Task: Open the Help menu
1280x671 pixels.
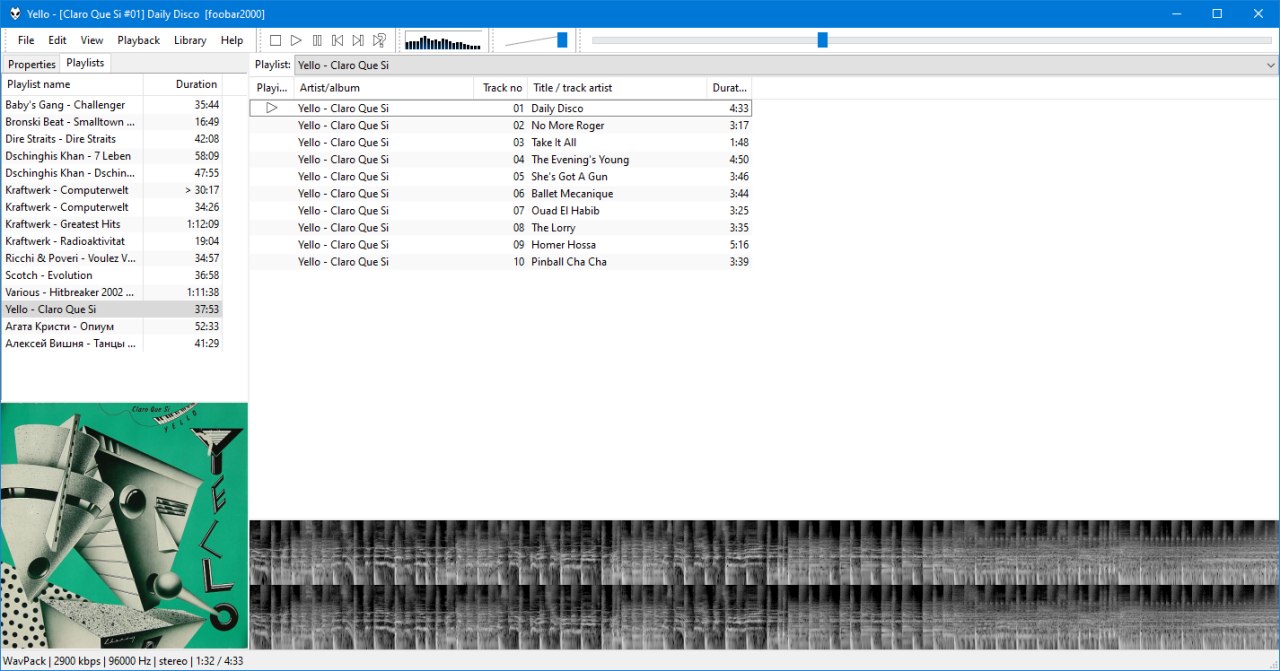Action: [x=232, y=40]
